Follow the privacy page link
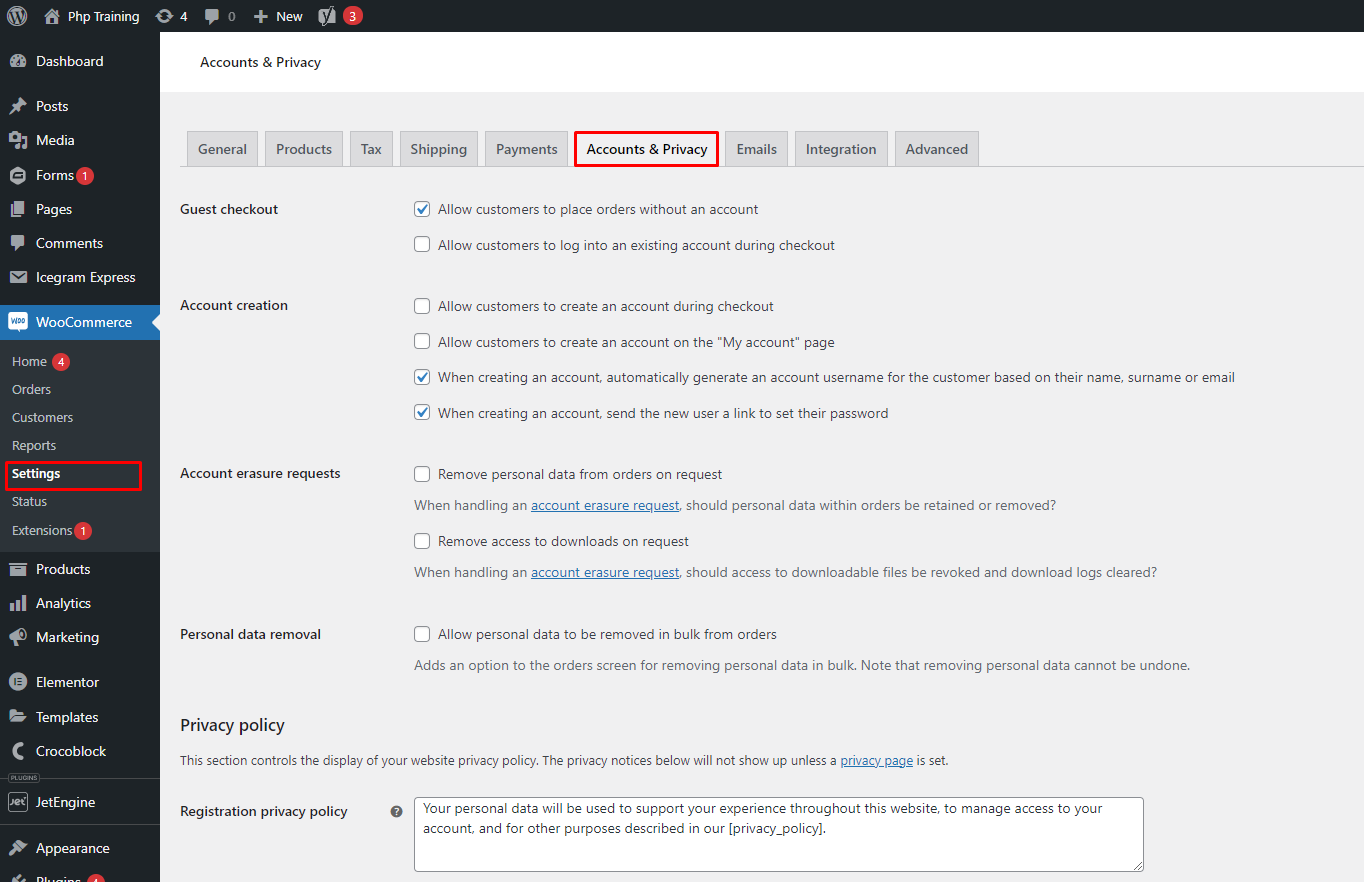This screenshot has width=1364, height=882. (x=876, y=760)
